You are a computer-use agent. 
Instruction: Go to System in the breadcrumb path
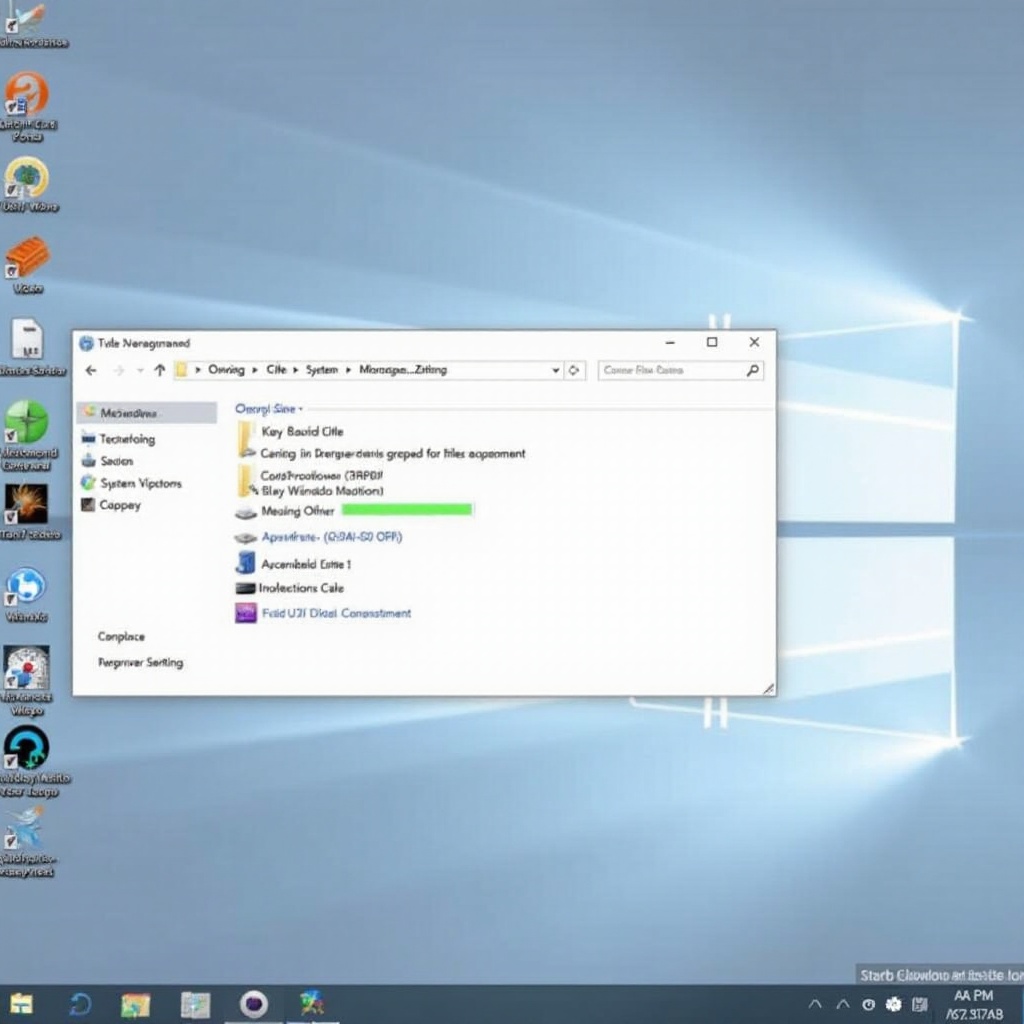pyautogui.click(x=322, y=370)
